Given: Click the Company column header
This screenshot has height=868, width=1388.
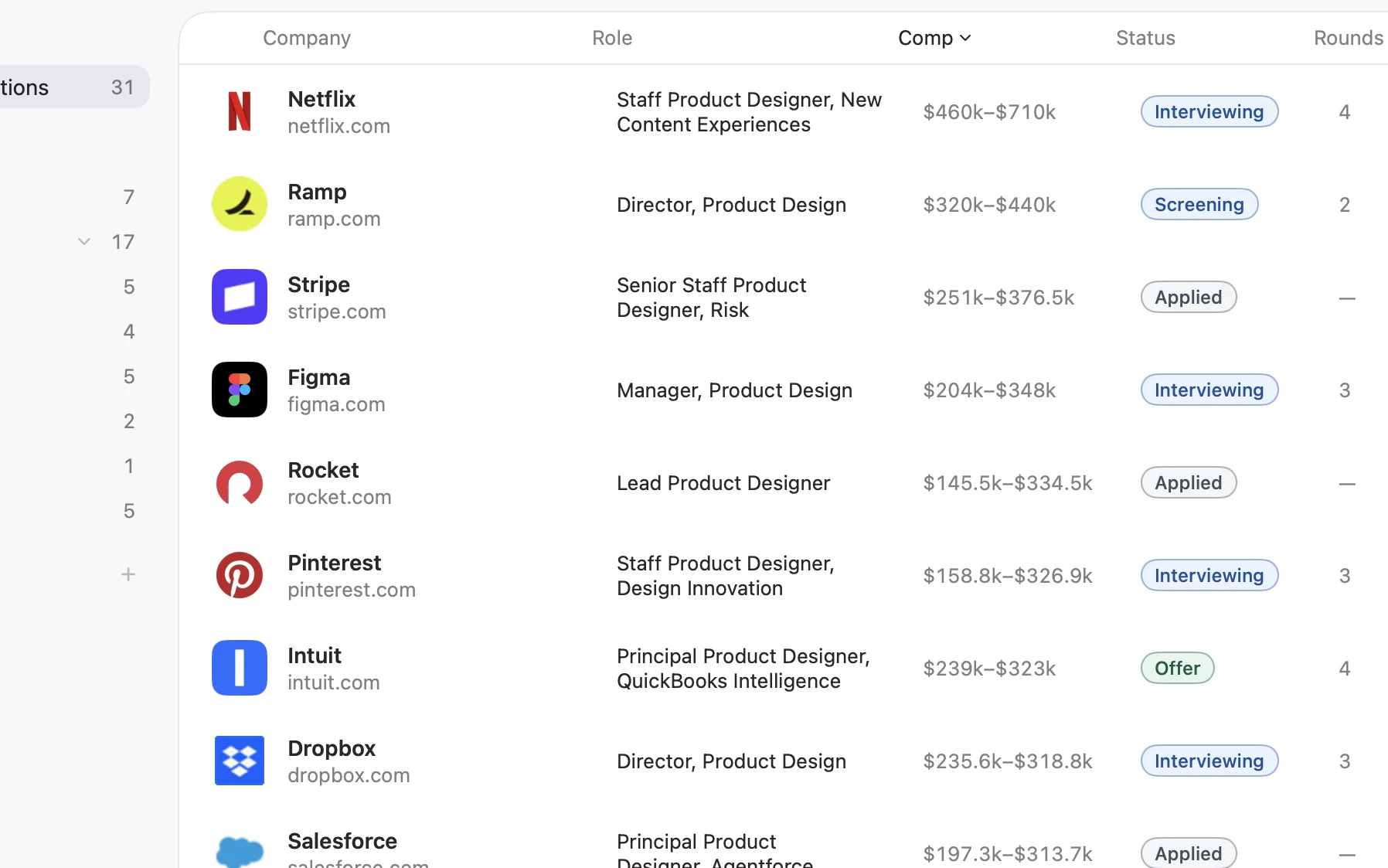Looking at the screenshot, I should tap(307, 38).
